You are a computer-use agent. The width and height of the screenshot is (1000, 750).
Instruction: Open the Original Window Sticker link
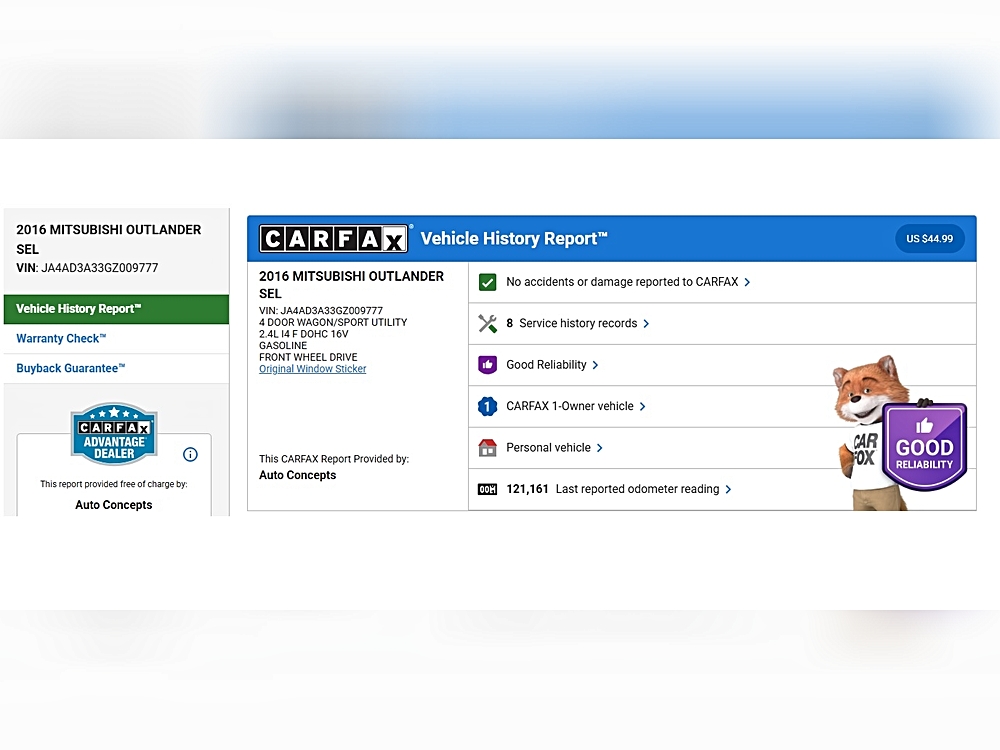click(312, 369)
